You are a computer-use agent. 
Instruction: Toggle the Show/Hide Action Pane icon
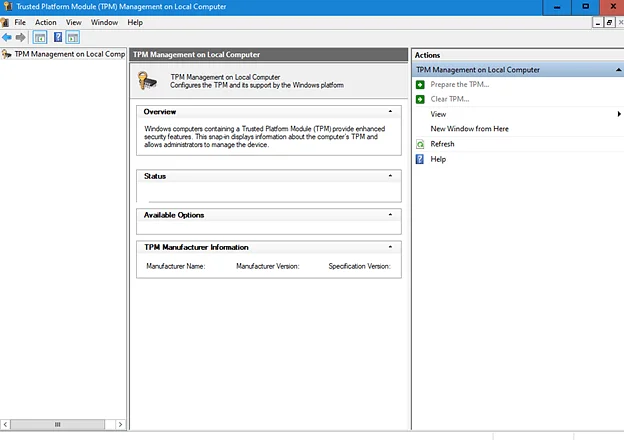coord(73,38)
